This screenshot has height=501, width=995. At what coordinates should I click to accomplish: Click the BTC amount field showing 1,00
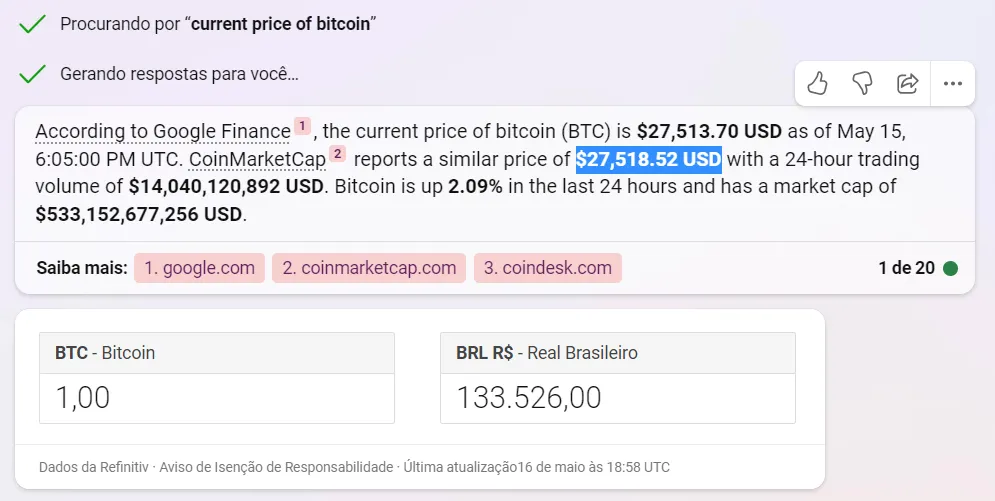[x=216, y=397]
